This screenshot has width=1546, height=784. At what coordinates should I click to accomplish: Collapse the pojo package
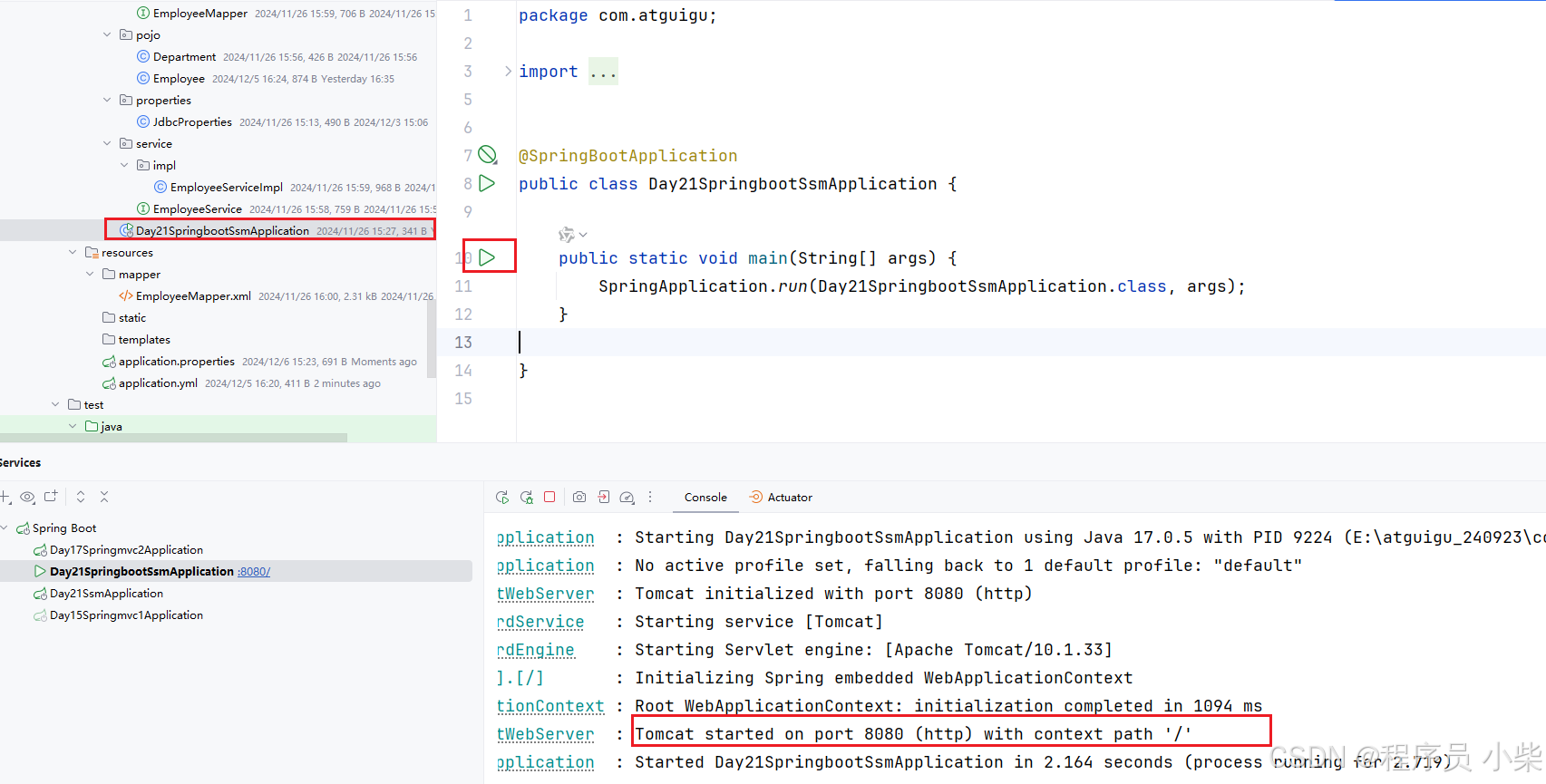click(107, 34)
